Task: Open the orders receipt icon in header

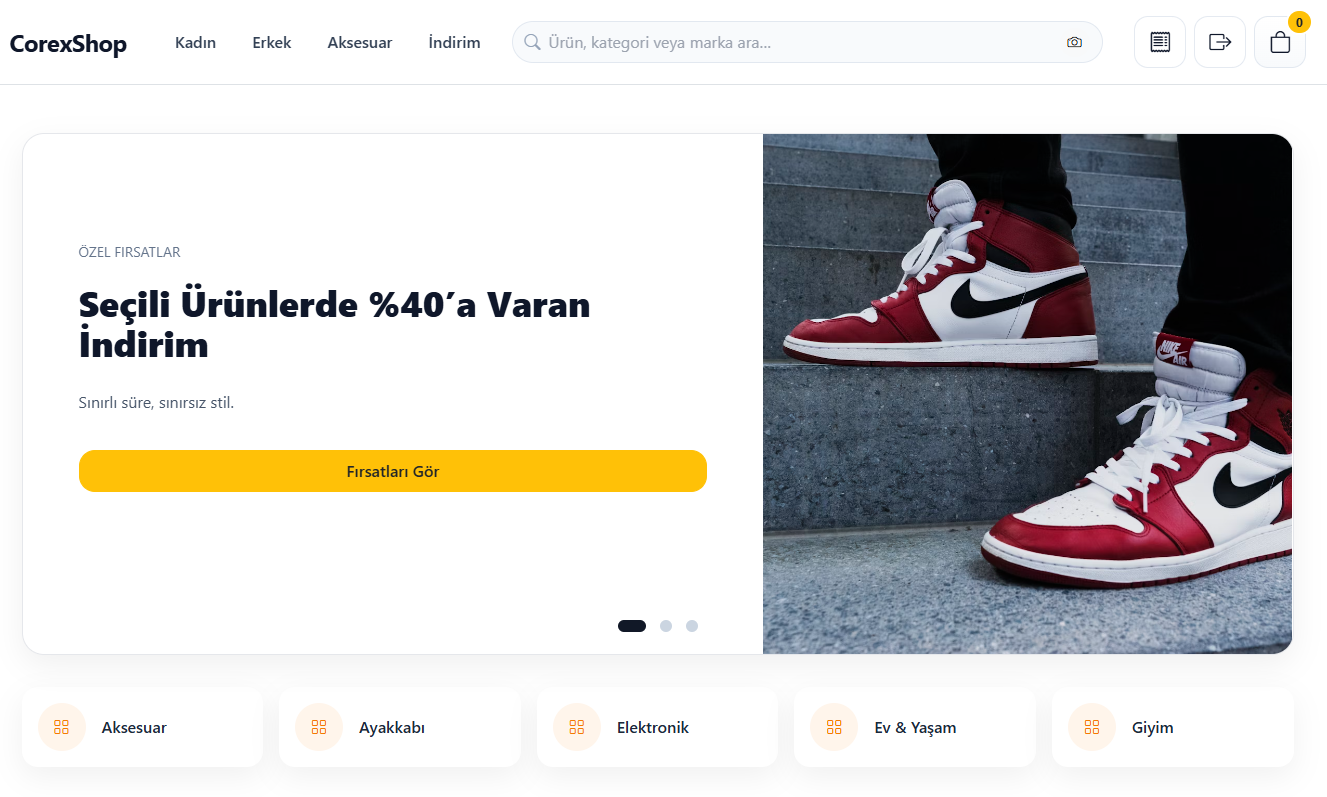Action: tap(1160, 42)
